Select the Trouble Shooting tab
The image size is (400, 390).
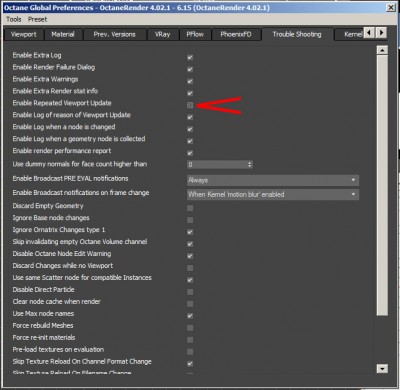(297, 34)
